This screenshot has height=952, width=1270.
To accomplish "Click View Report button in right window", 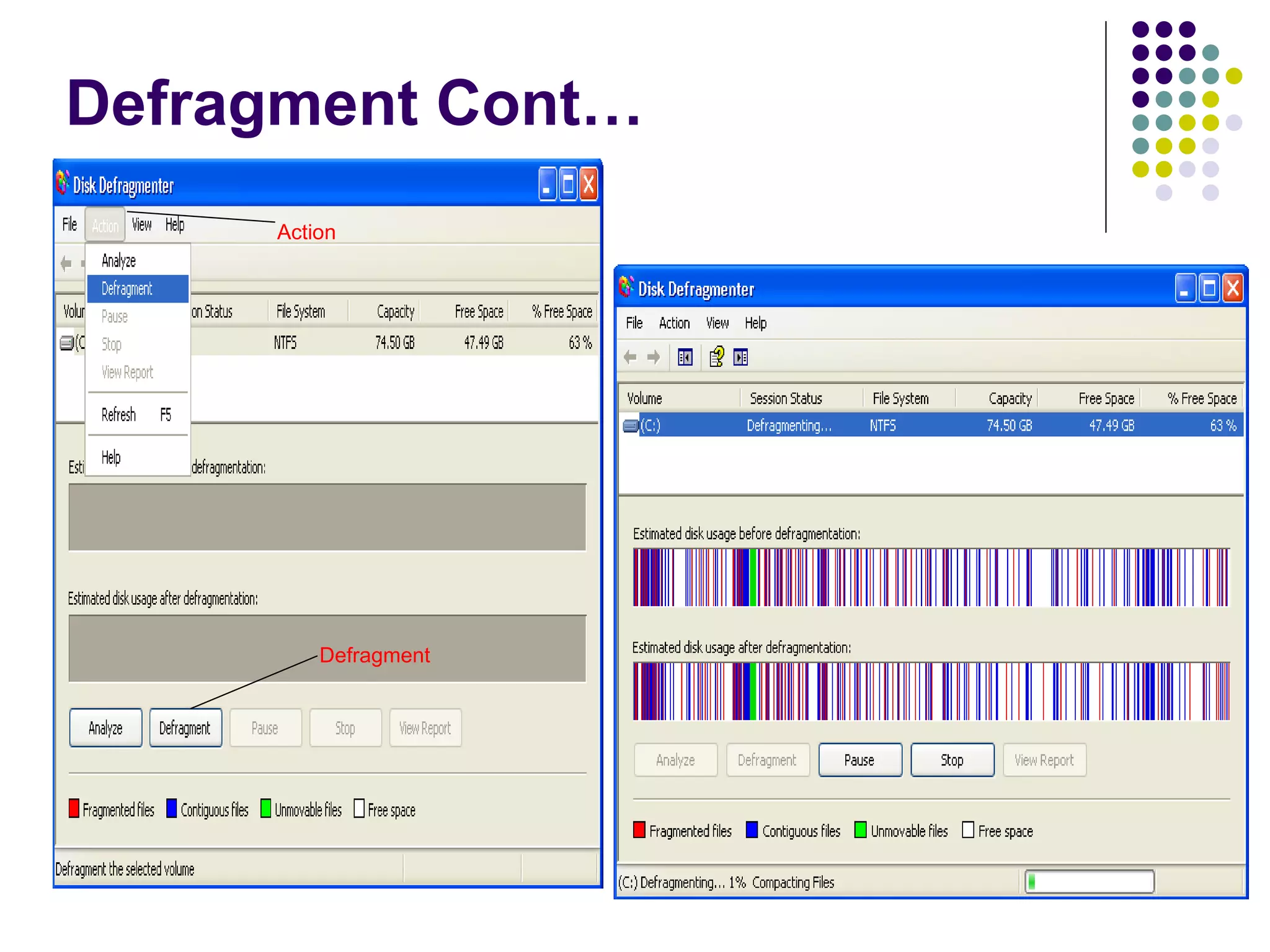I will tap(1044, 760).
